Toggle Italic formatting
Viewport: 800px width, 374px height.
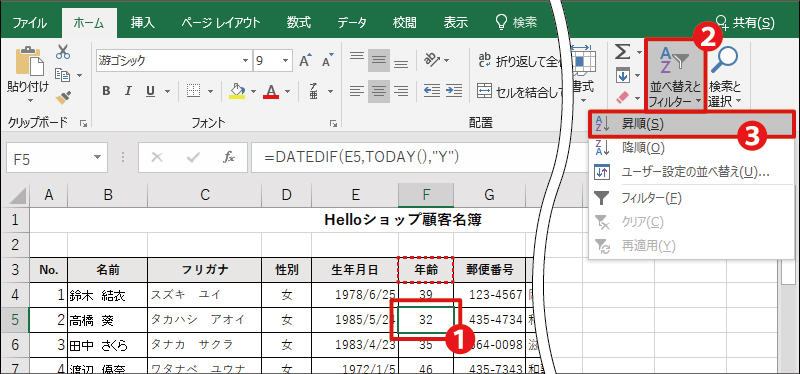(129, 91)
